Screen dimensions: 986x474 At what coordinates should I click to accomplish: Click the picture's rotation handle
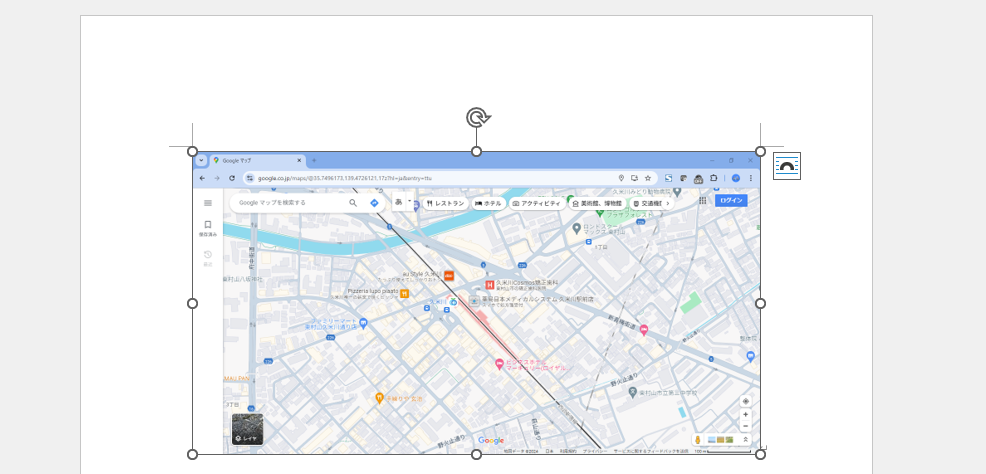coord(477,118)
